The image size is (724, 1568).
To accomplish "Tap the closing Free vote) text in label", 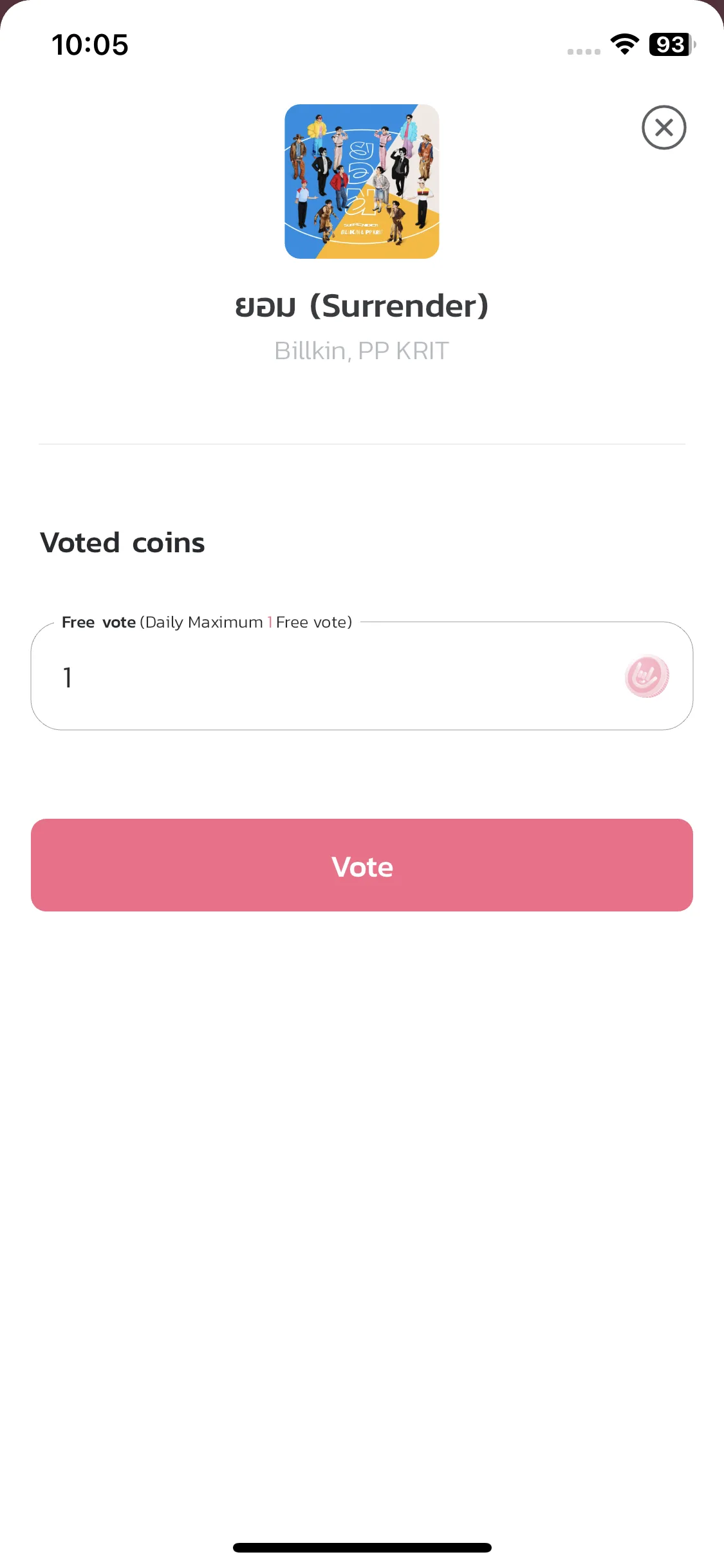I will pos(314,622).
